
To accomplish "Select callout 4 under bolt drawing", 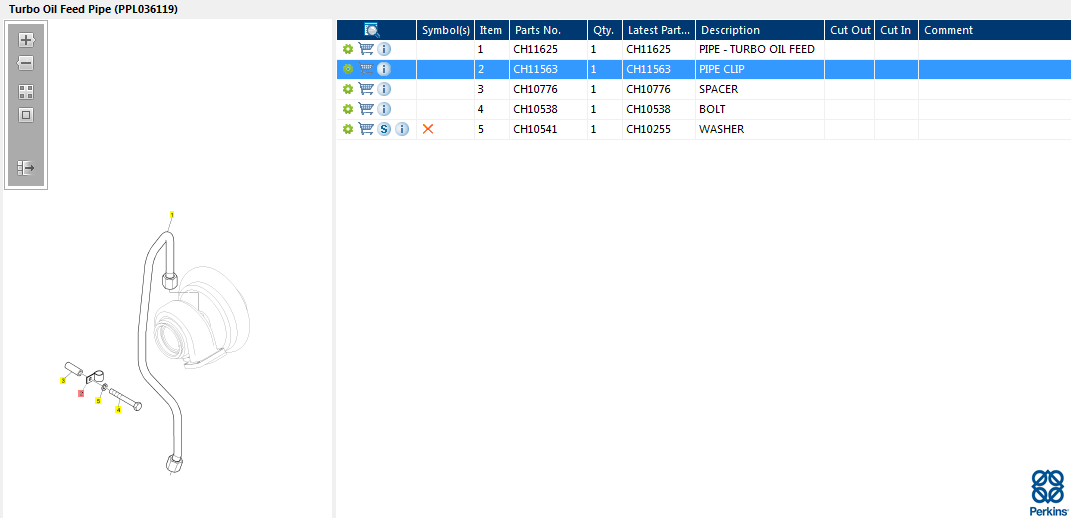I will tap(118, 409).
